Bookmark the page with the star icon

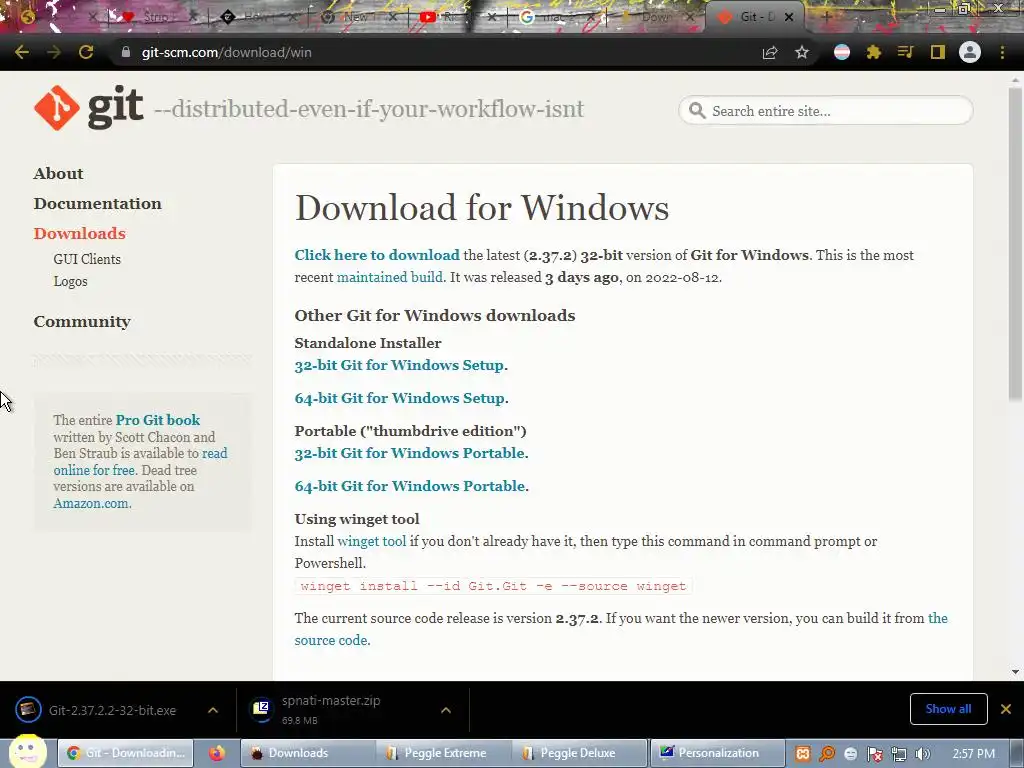pyautogui.click(x=802, y=52)
